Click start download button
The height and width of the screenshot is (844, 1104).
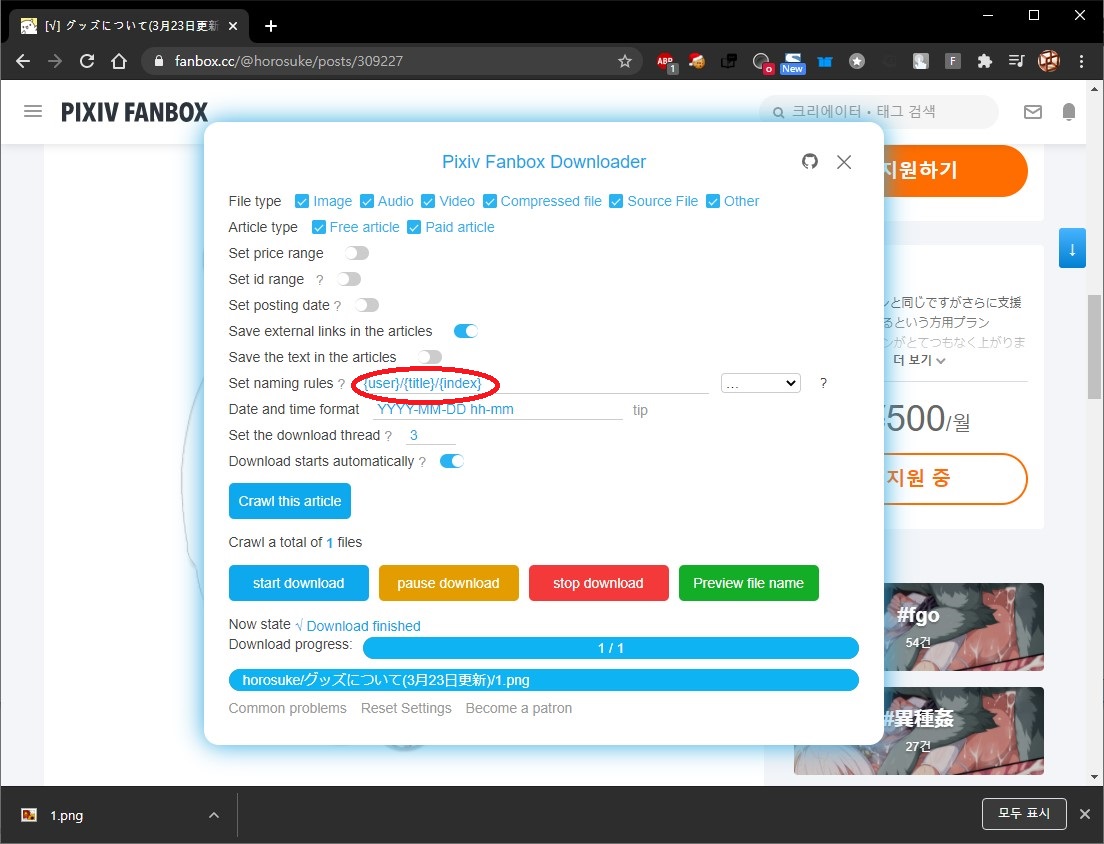click(x=299, y=583)
